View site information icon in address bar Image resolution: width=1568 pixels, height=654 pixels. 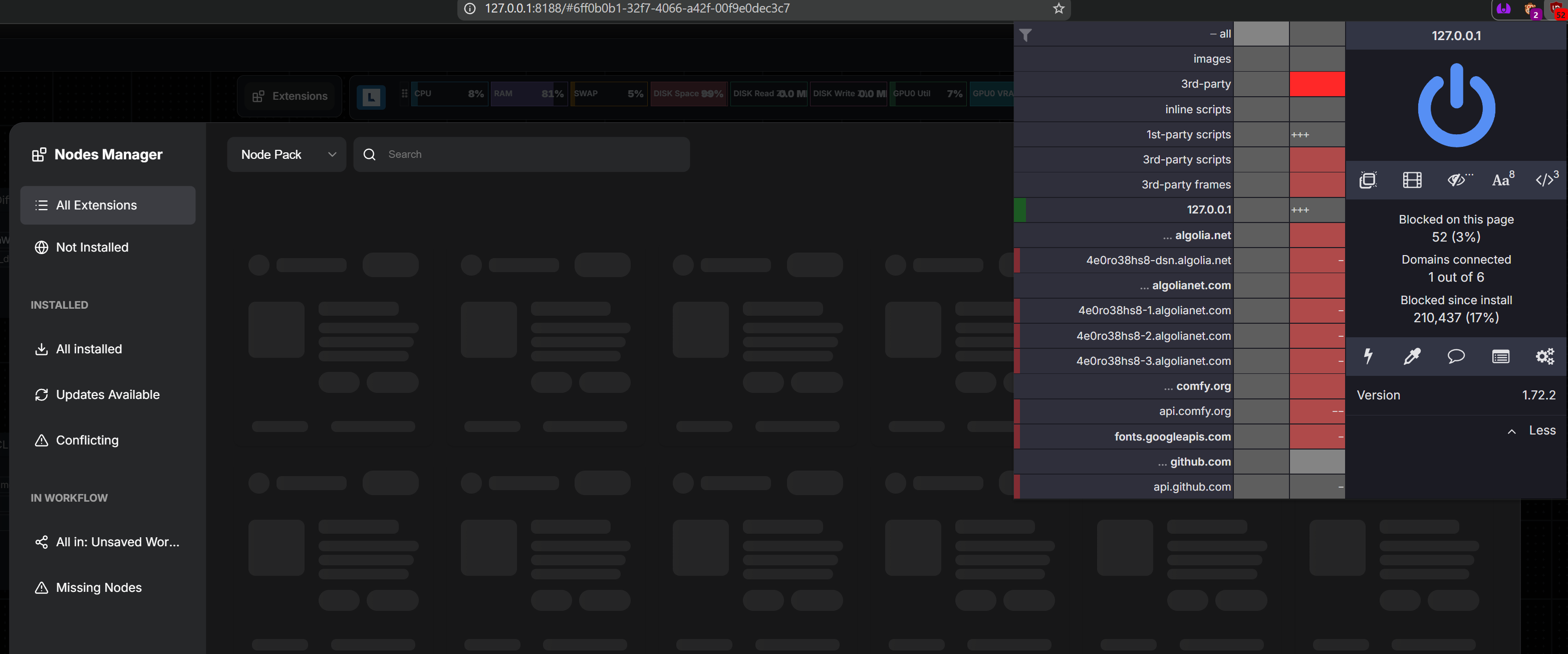pyautogui.click(x=469, y=8)
